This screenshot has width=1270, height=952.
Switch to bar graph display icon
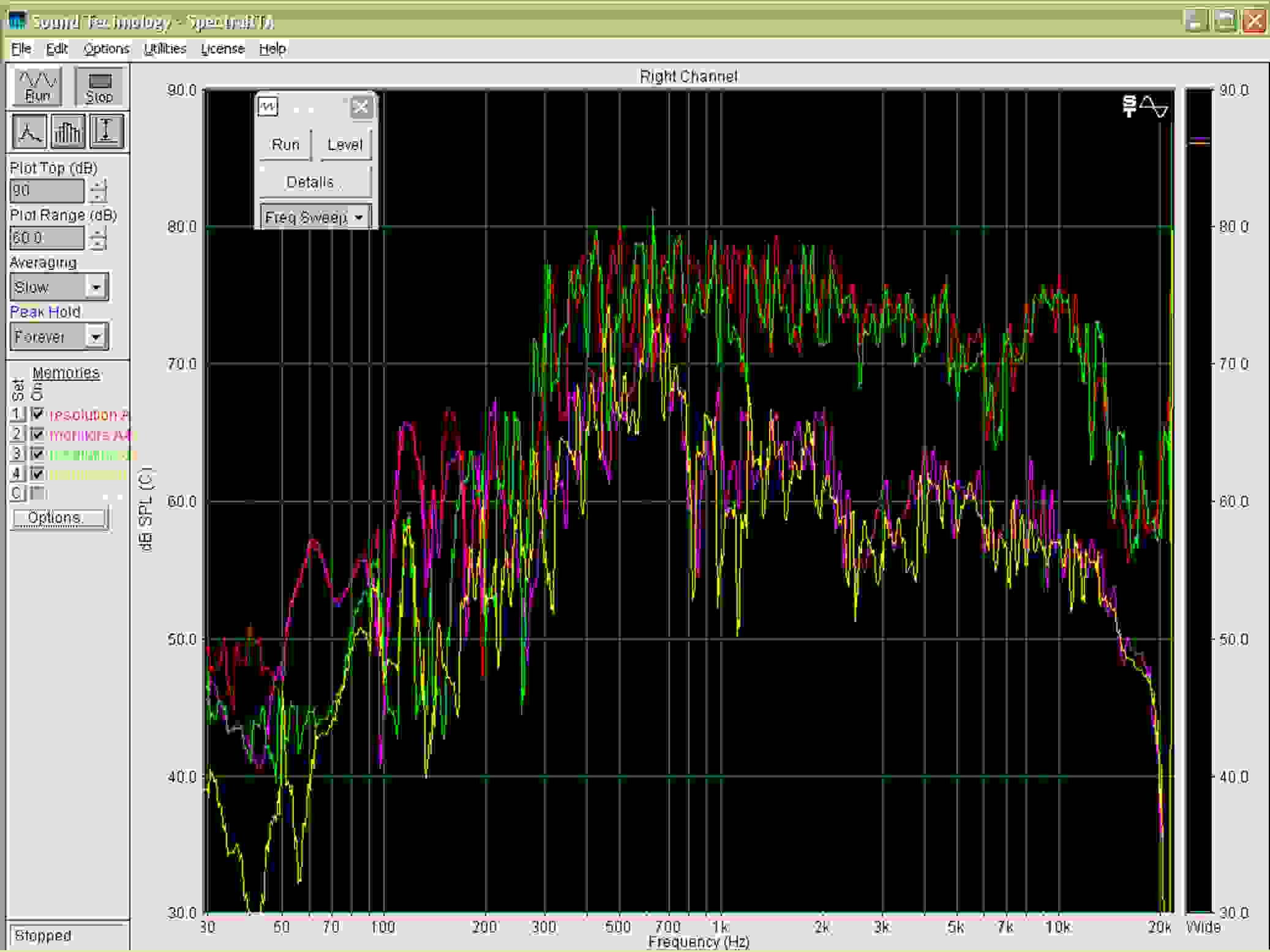(67, 131)
